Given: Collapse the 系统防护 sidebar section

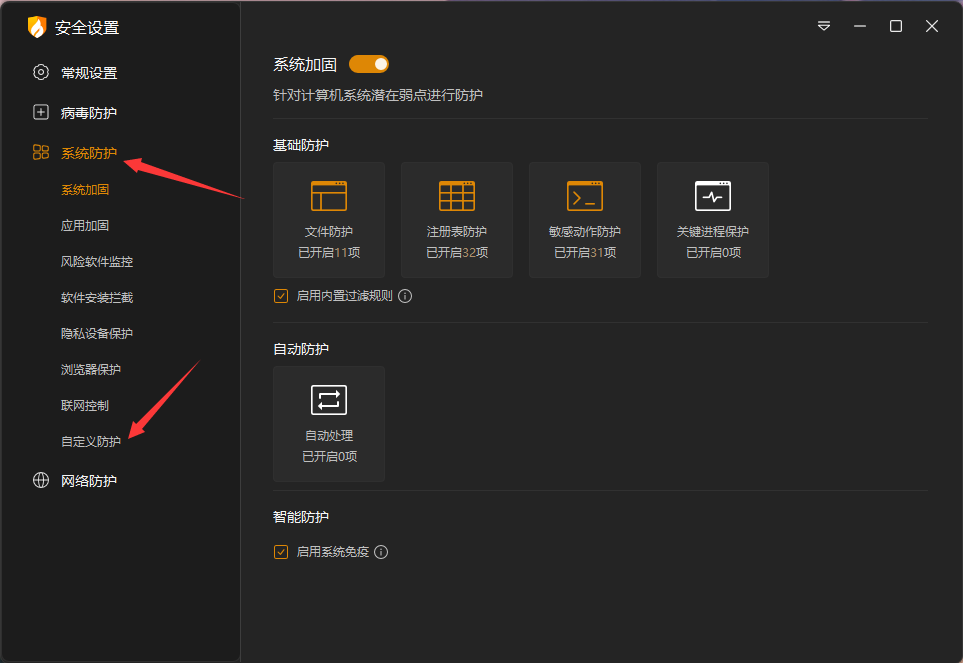Looking at the screenshot, I should pyautogui.click(x=88, y=152).
